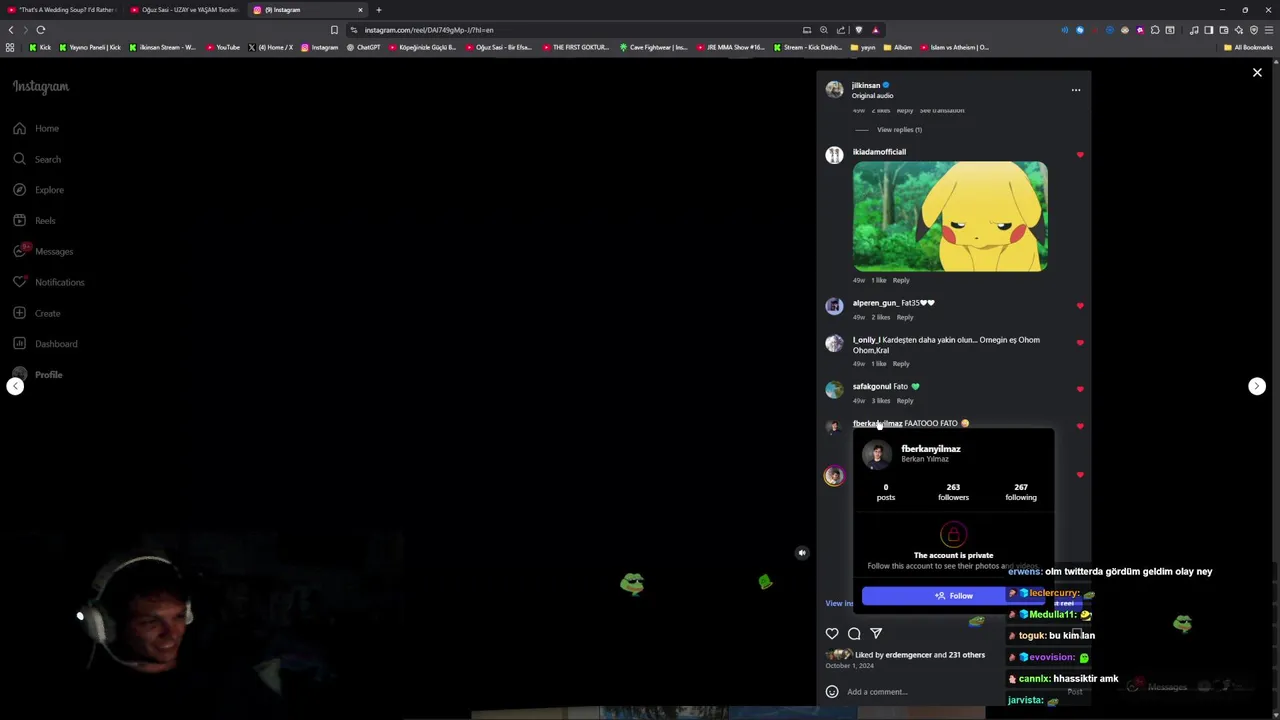1280x720 pixels.
Task: Open emoji picker in comment box
Action: point(832,692)
